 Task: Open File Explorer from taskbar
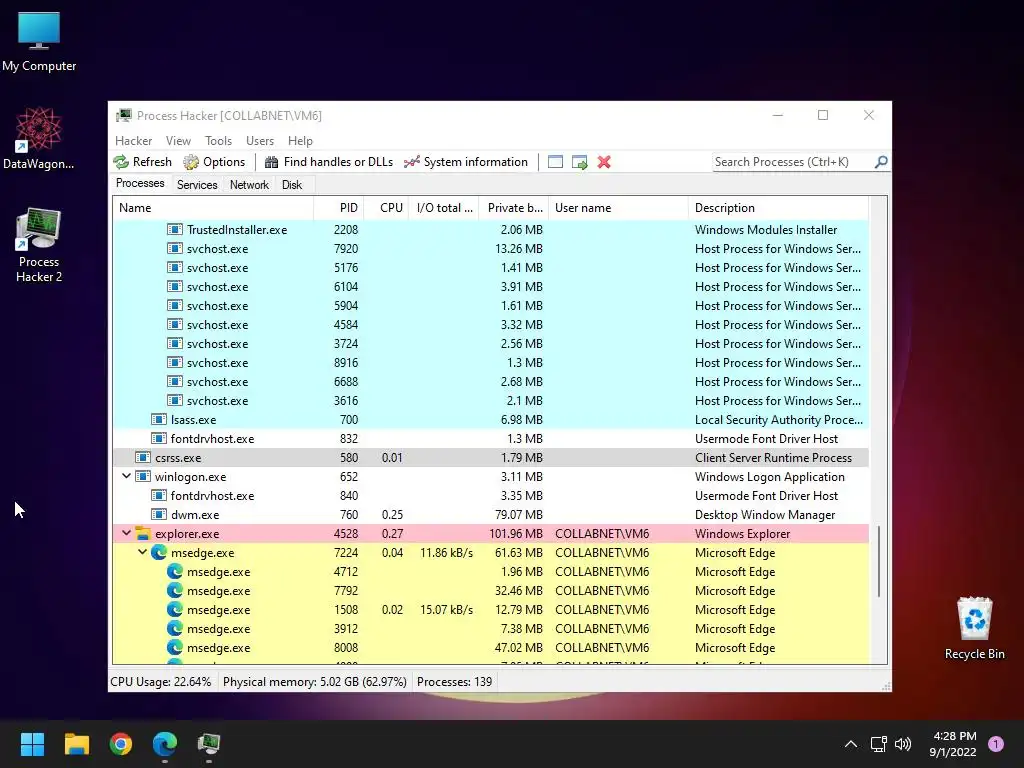pos(76,743)
